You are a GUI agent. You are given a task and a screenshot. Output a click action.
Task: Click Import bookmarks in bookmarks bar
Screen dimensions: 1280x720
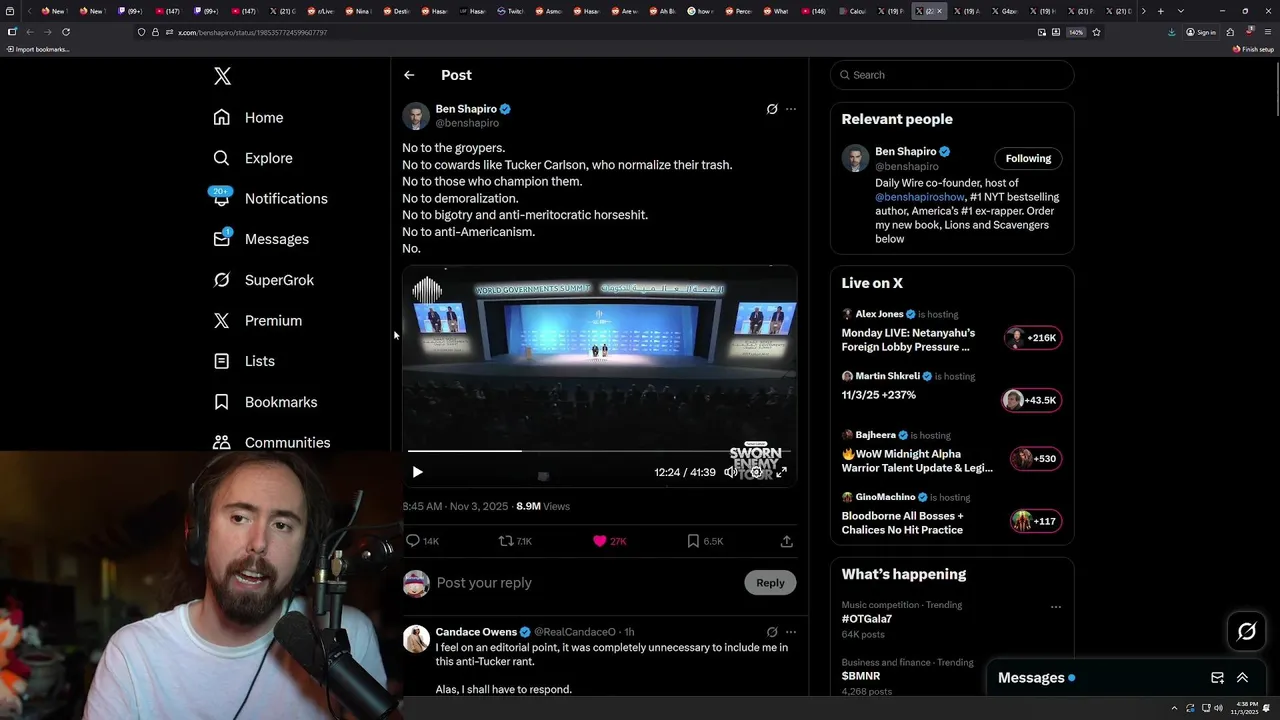click(38, 49)
